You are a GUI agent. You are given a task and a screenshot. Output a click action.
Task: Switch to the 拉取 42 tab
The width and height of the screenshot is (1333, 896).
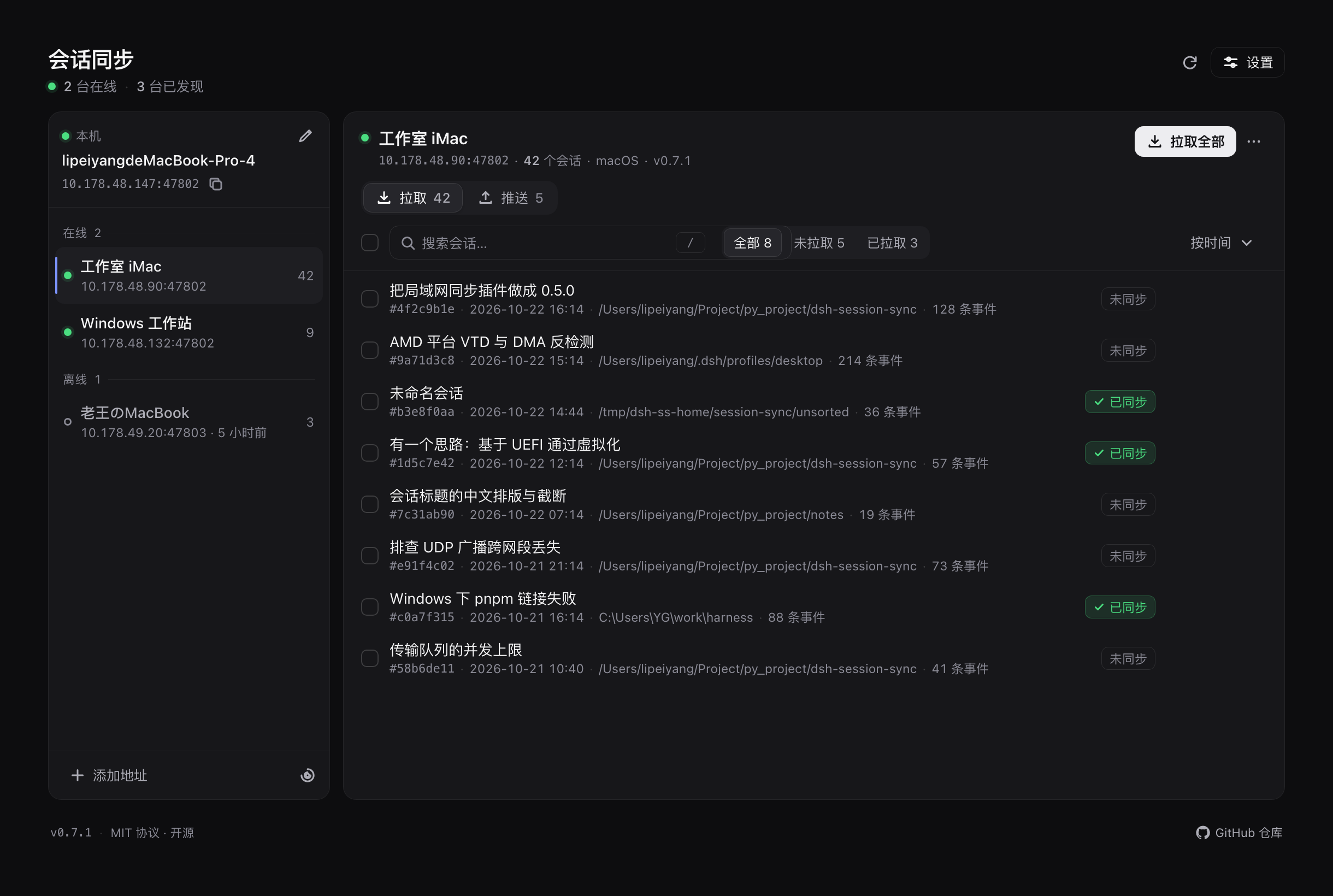413,198
